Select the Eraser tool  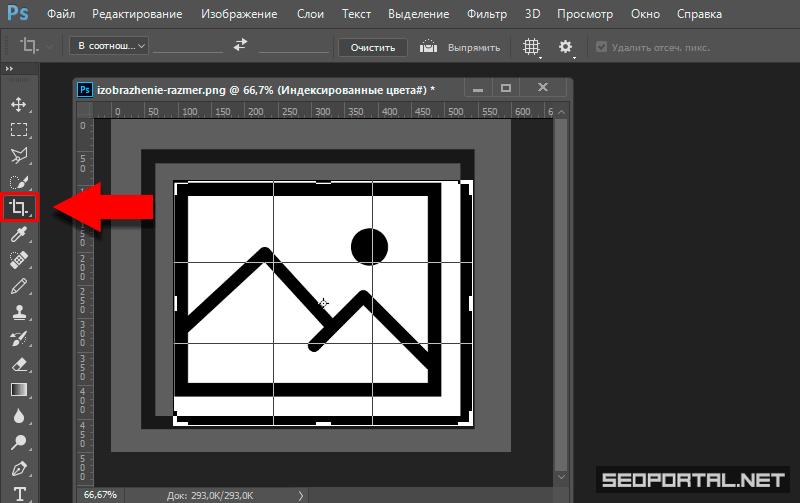click(x=19, y=364)
